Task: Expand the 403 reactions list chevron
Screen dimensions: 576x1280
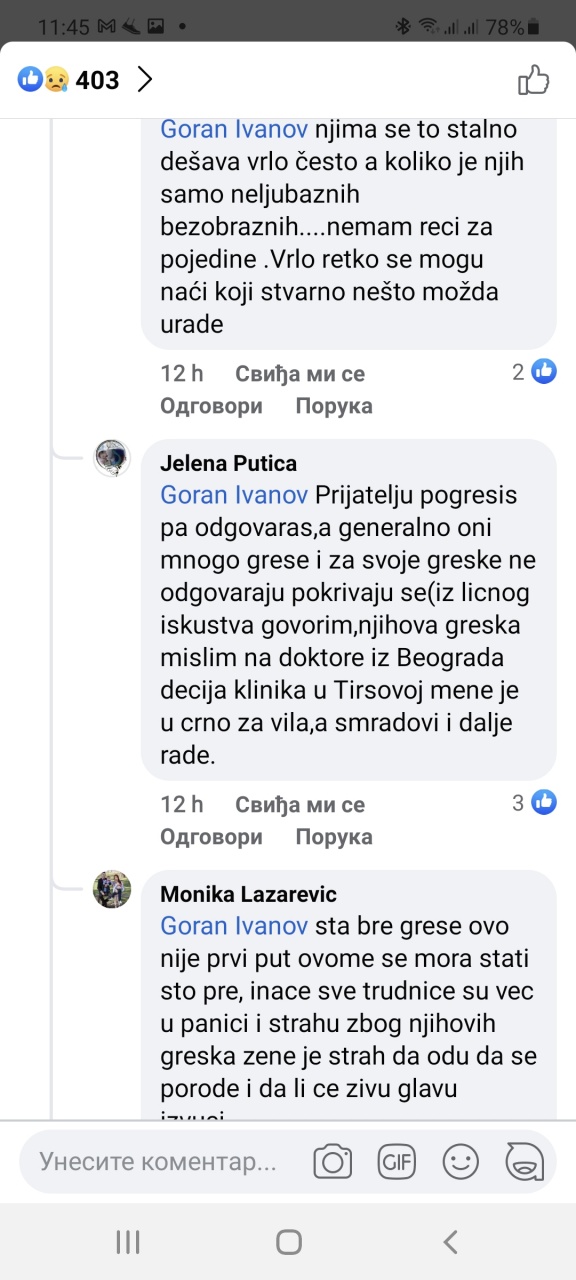Action: tap(145, 80)
